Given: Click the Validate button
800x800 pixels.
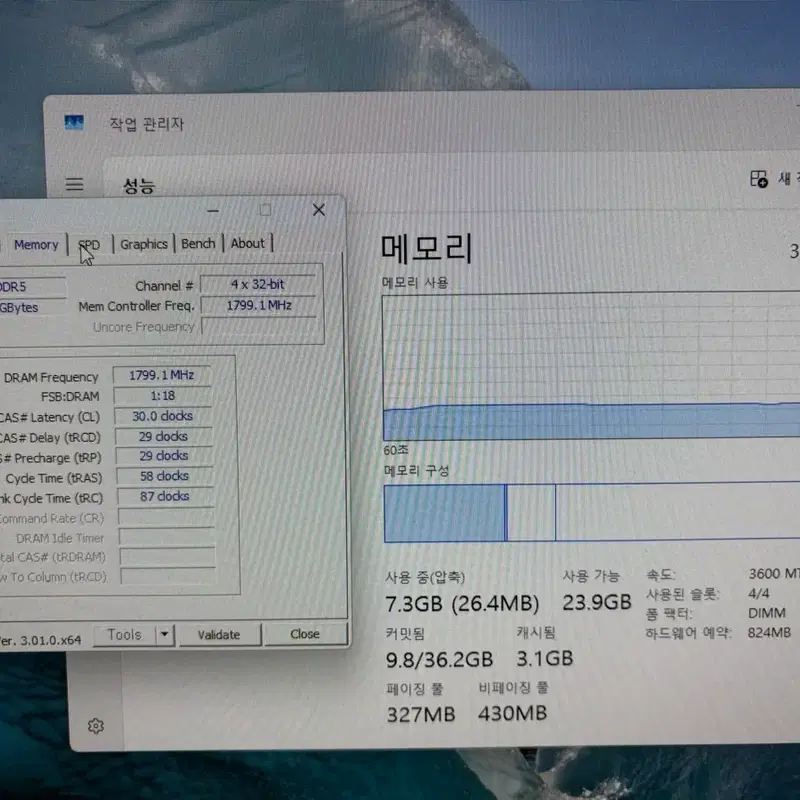Looking at the screenshot, I should pyautogui.click(x=219, y=634).
